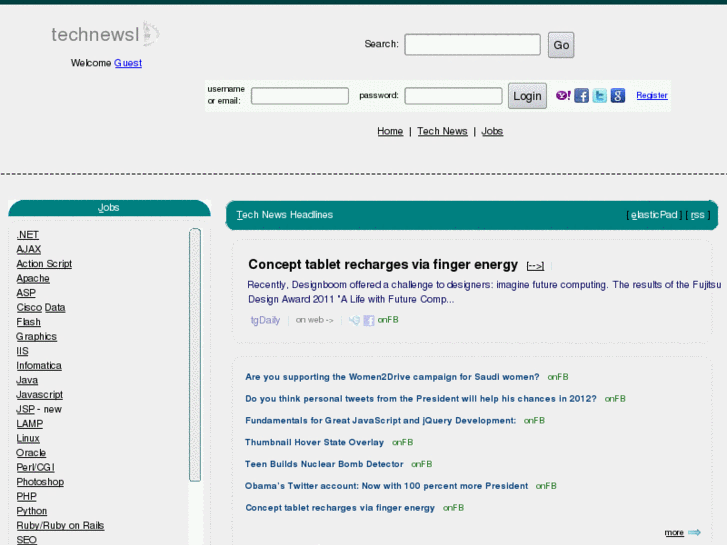Image resolution: width=727 pixels, height=545 pixels.
Task: Open the tgDaily source link
Action: [x=265, y=320]
